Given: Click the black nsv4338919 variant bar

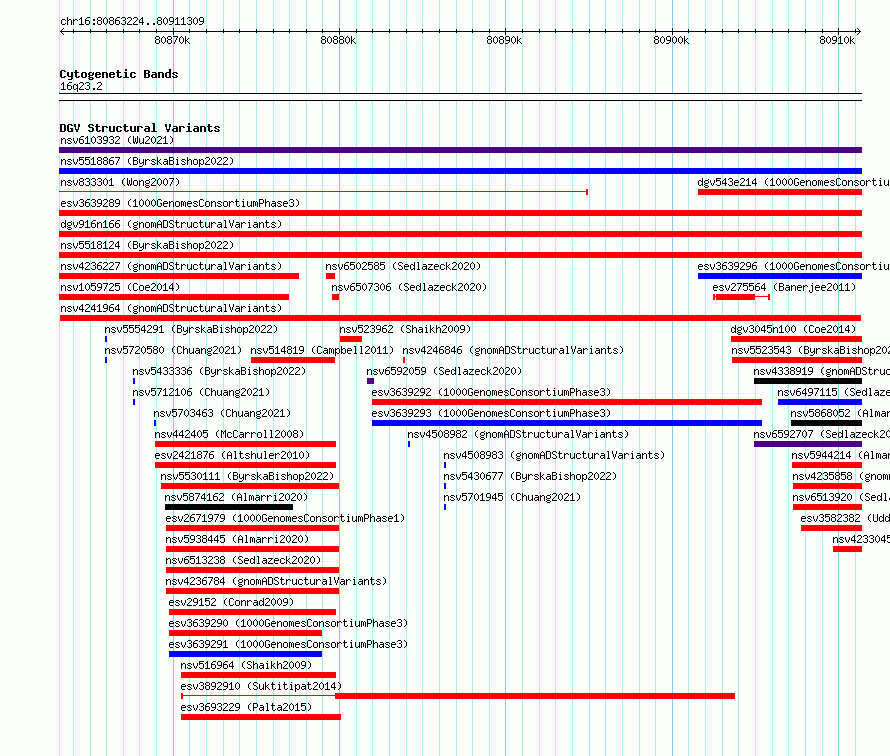Looking at the screenshot, I should pos(808,381).
